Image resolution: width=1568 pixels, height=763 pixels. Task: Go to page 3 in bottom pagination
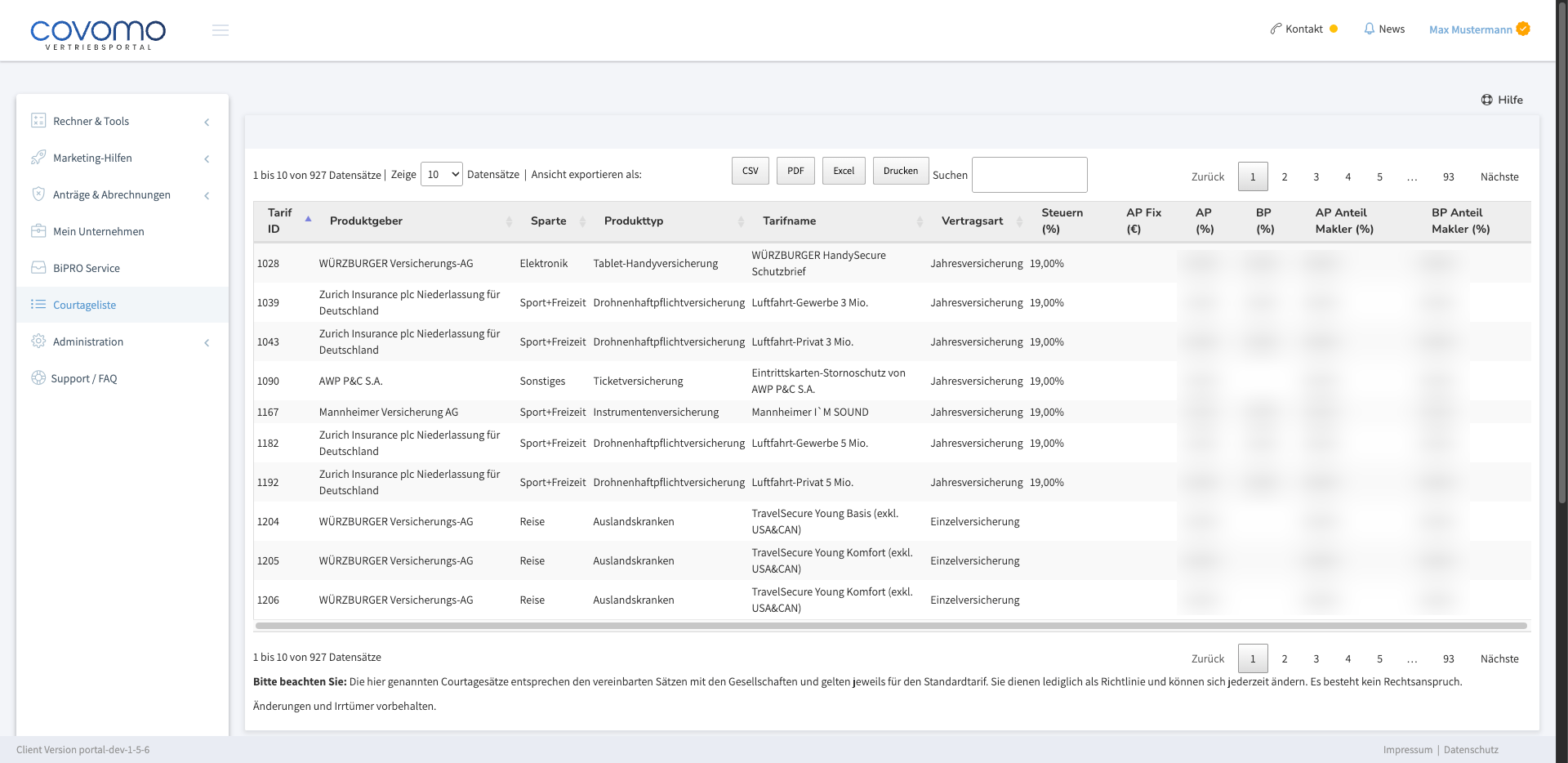click(x=1316, y=658)
